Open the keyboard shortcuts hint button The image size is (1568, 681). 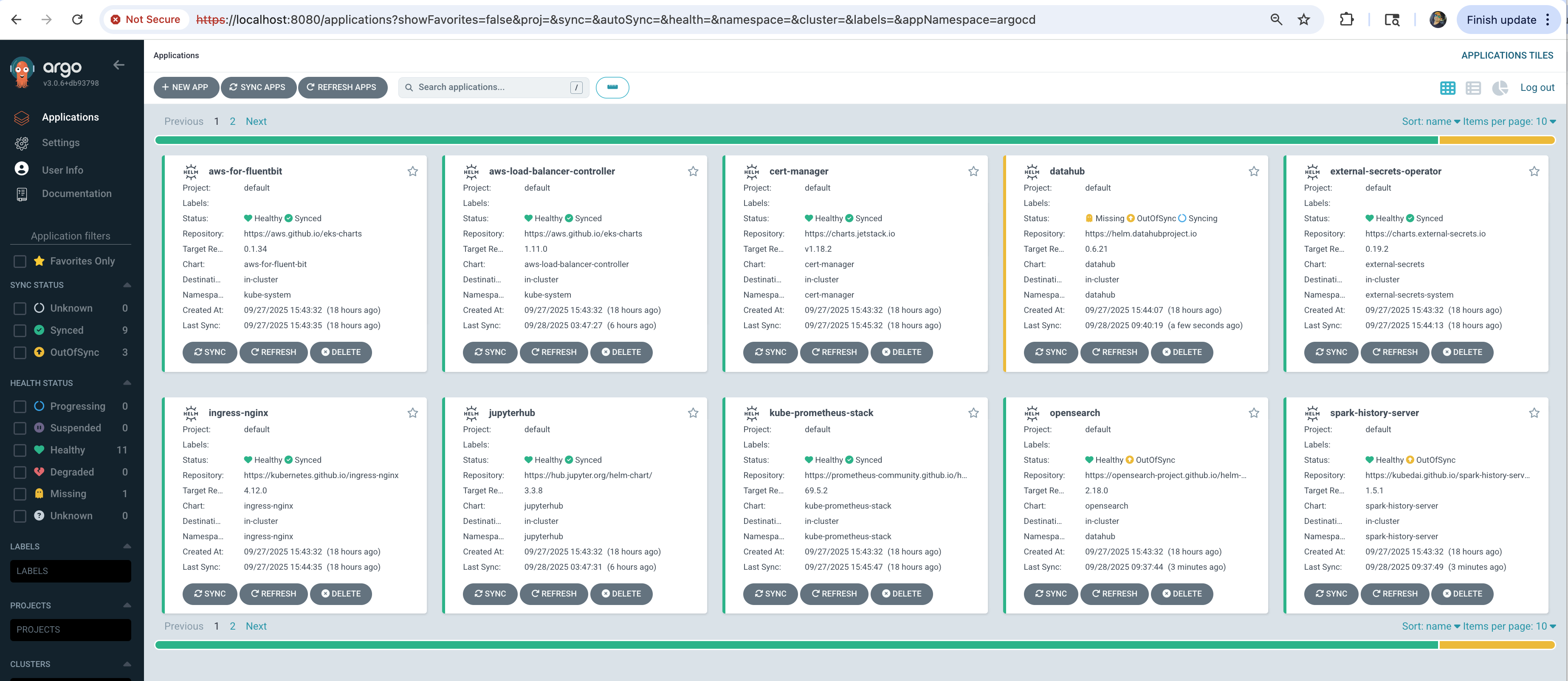tap(612, 87)
